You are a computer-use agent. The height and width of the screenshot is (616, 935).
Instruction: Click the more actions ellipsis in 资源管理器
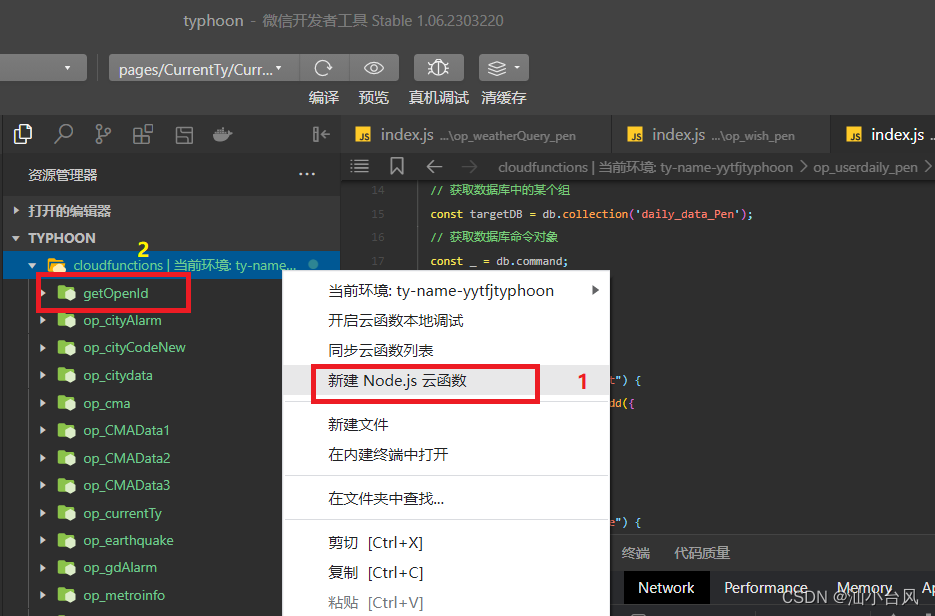click(x=305, y=173)
